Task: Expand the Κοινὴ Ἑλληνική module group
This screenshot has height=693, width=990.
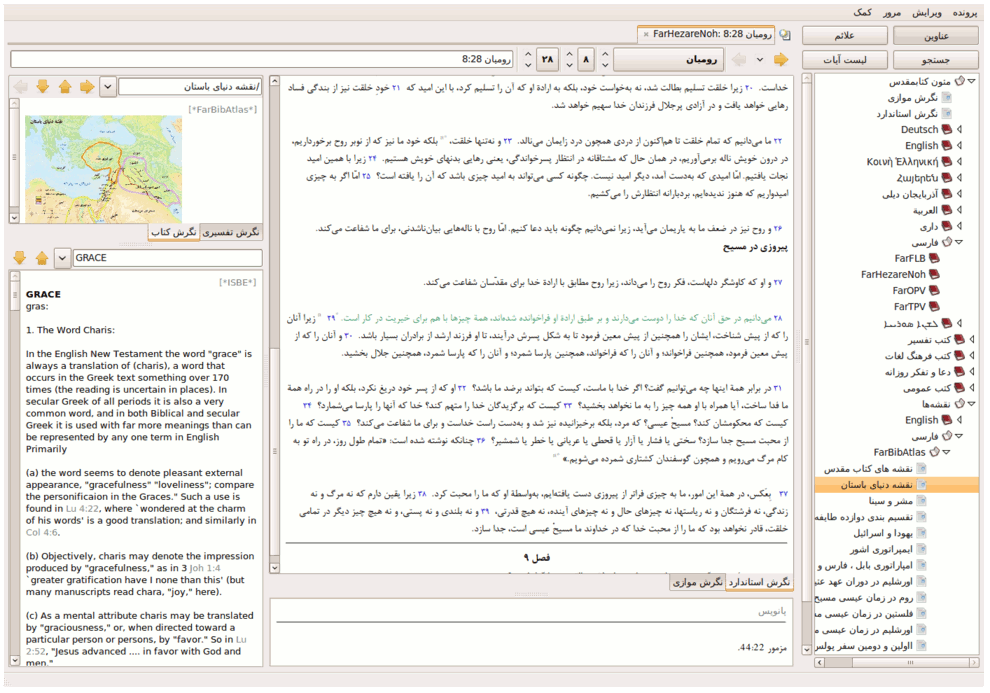Action: (x=959, y=162)
